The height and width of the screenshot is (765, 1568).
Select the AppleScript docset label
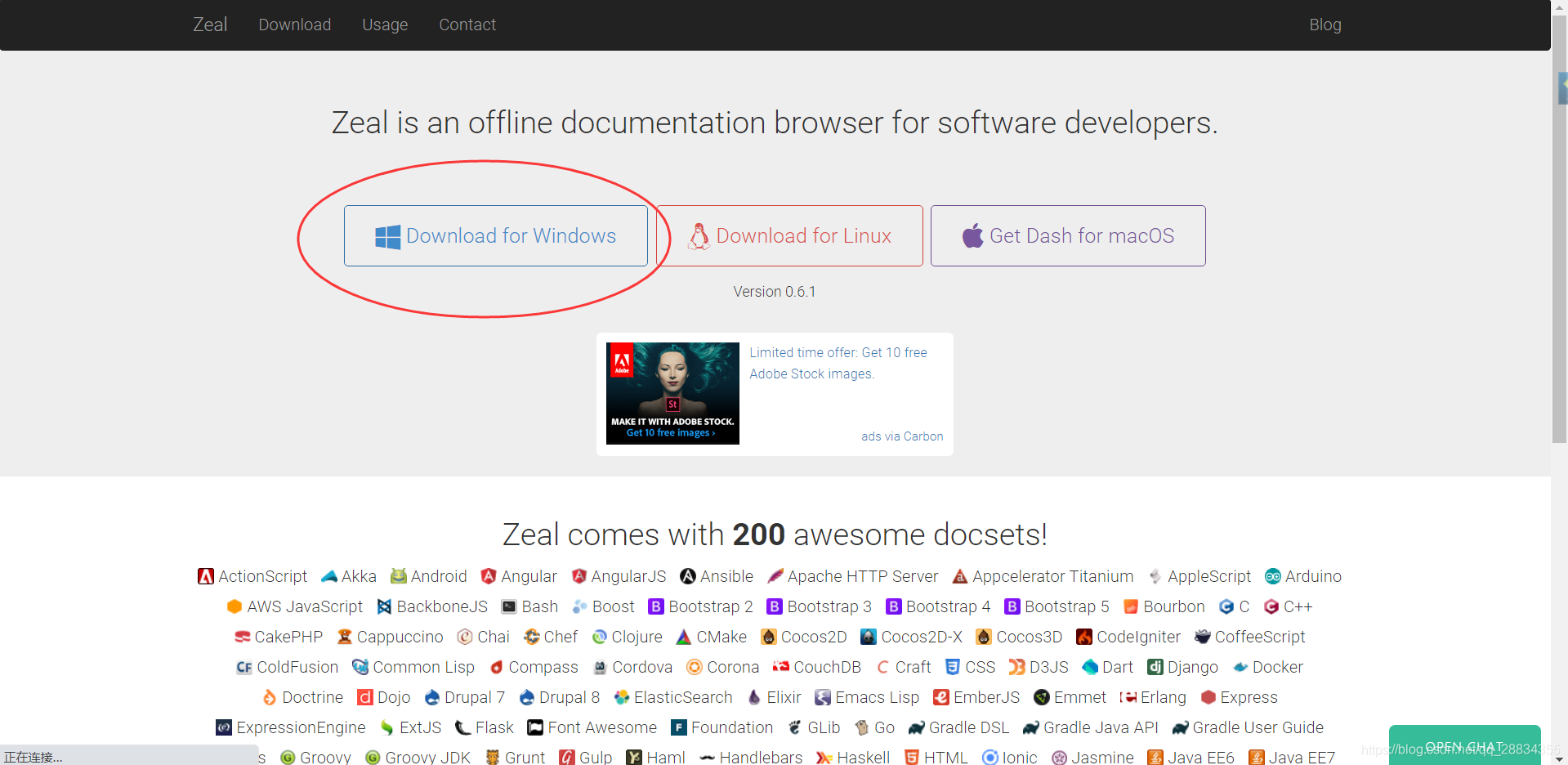pyautogui.click(x=1209, y=576)
